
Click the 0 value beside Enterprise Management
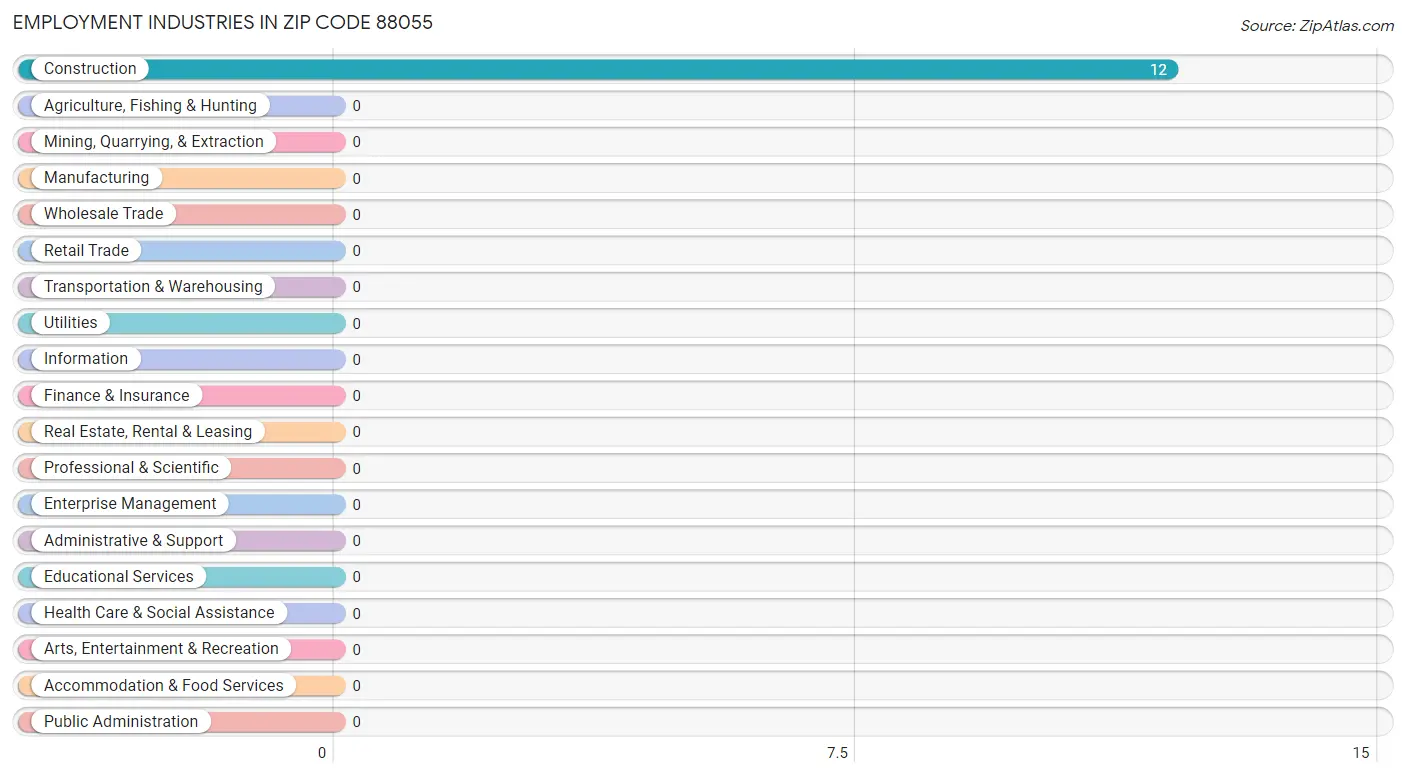point(356,505)
